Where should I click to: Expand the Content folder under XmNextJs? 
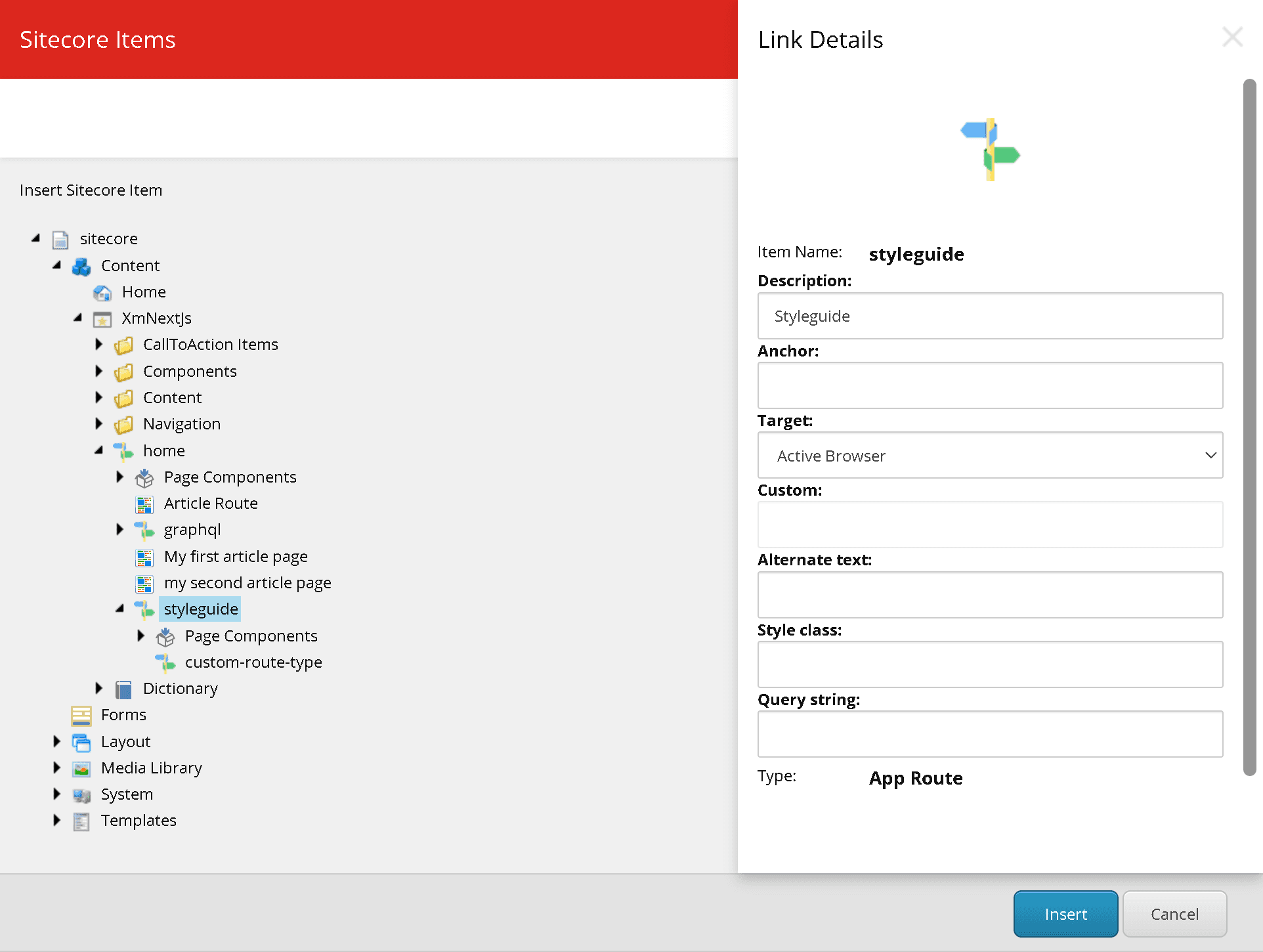point(98,397)
